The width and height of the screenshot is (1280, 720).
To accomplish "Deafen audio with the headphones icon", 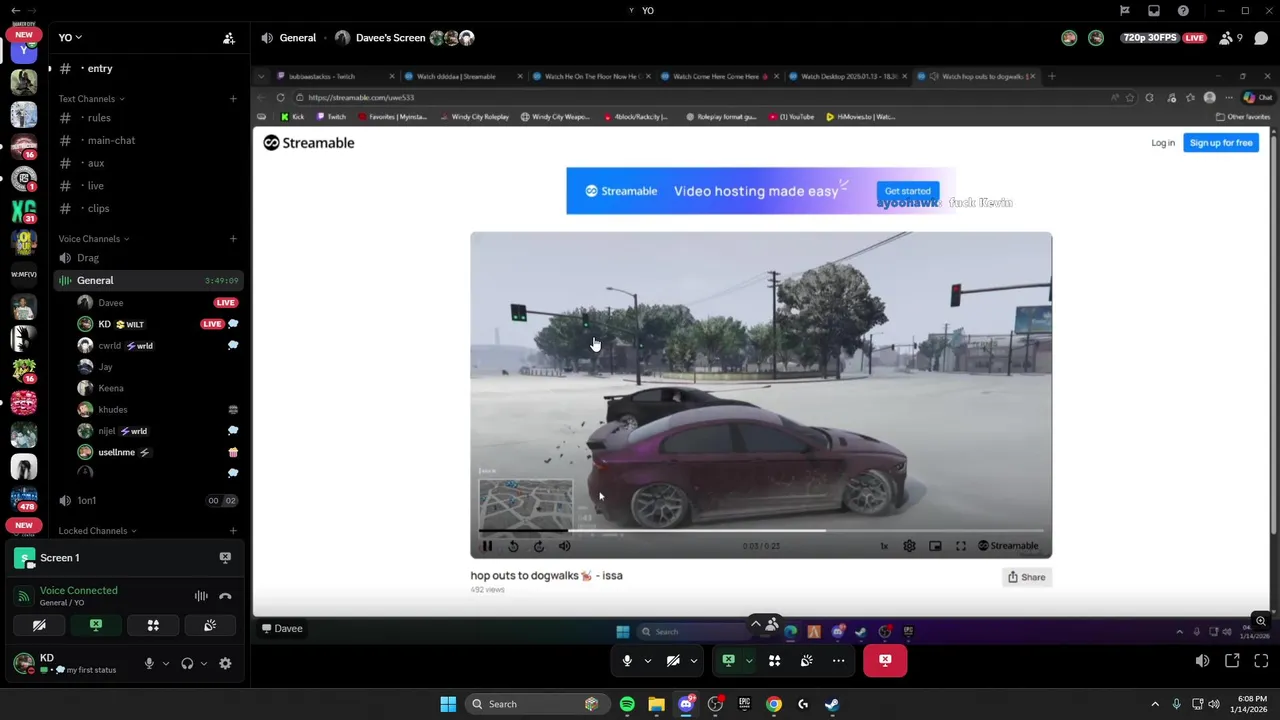I will click(x=187, y=663).
